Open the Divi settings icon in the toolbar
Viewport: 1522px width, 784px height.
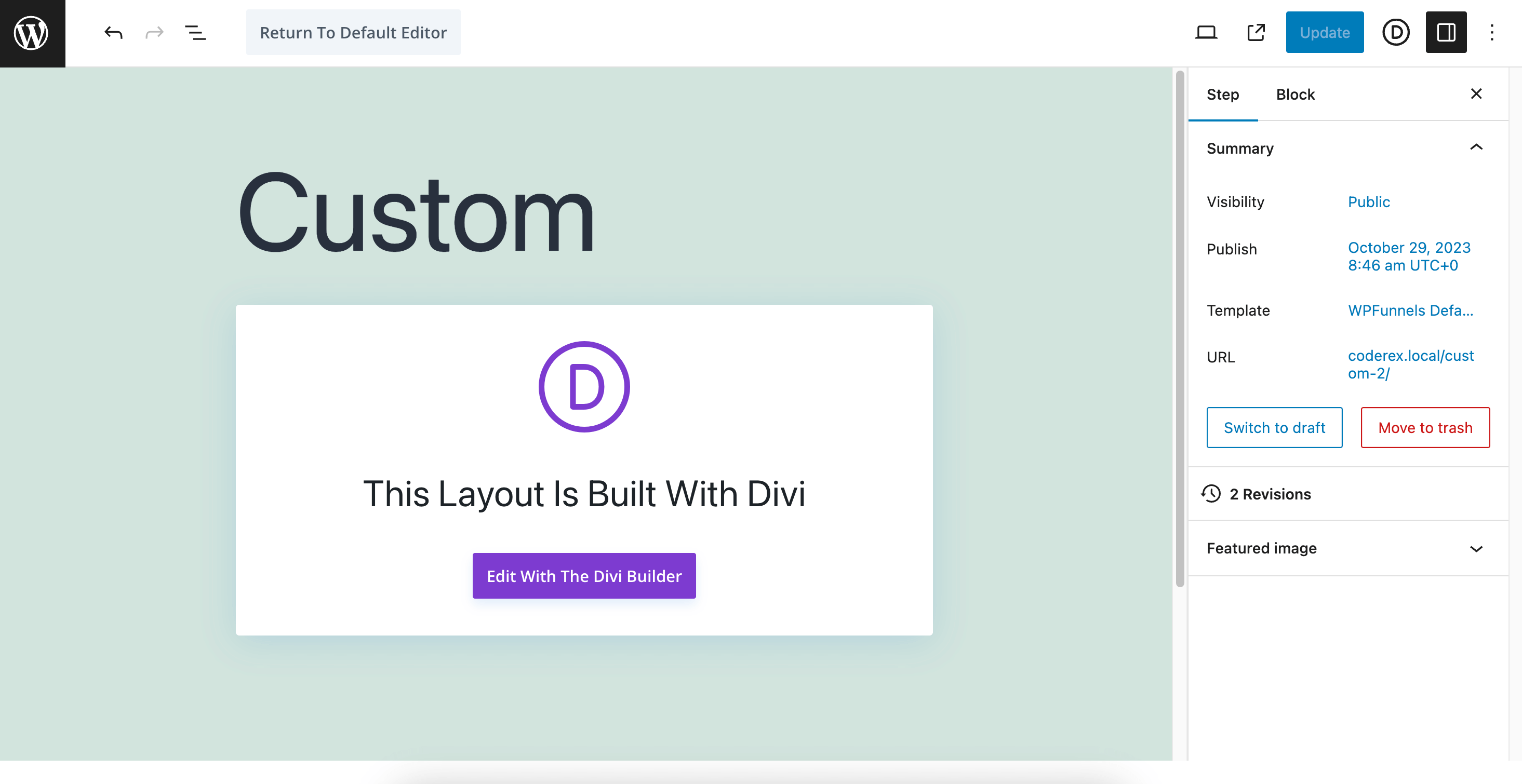click(1396, 33)
